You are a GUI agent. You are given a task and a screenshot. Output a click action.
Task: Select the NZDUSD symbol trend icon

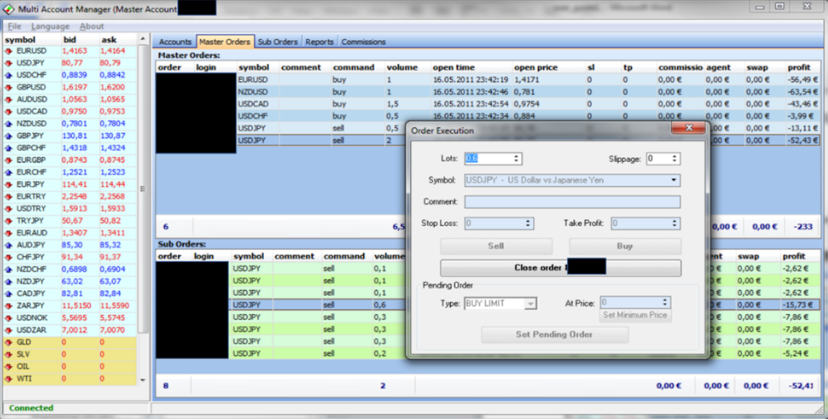[10, 124]
